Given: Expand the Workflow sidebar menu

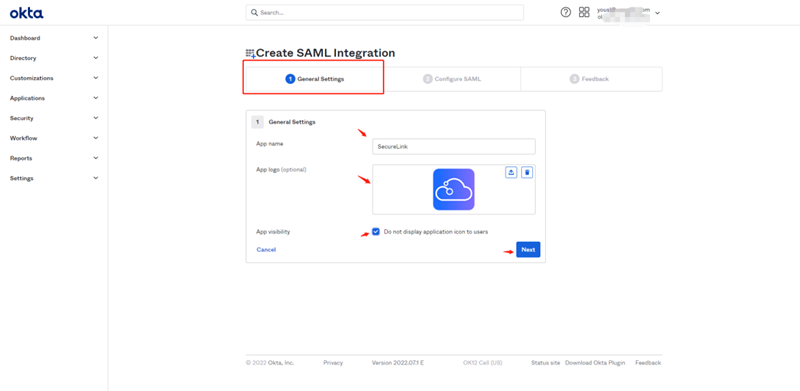Looking at the screenshot, I should [54, 138].
